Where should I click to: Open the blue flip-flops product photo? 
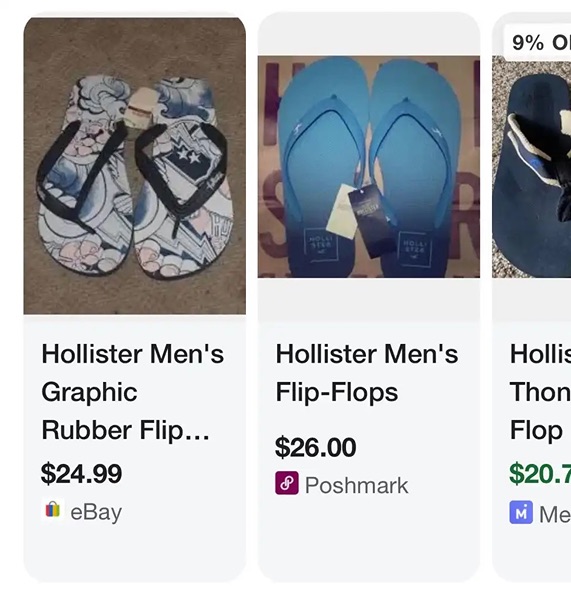[369, 167]
